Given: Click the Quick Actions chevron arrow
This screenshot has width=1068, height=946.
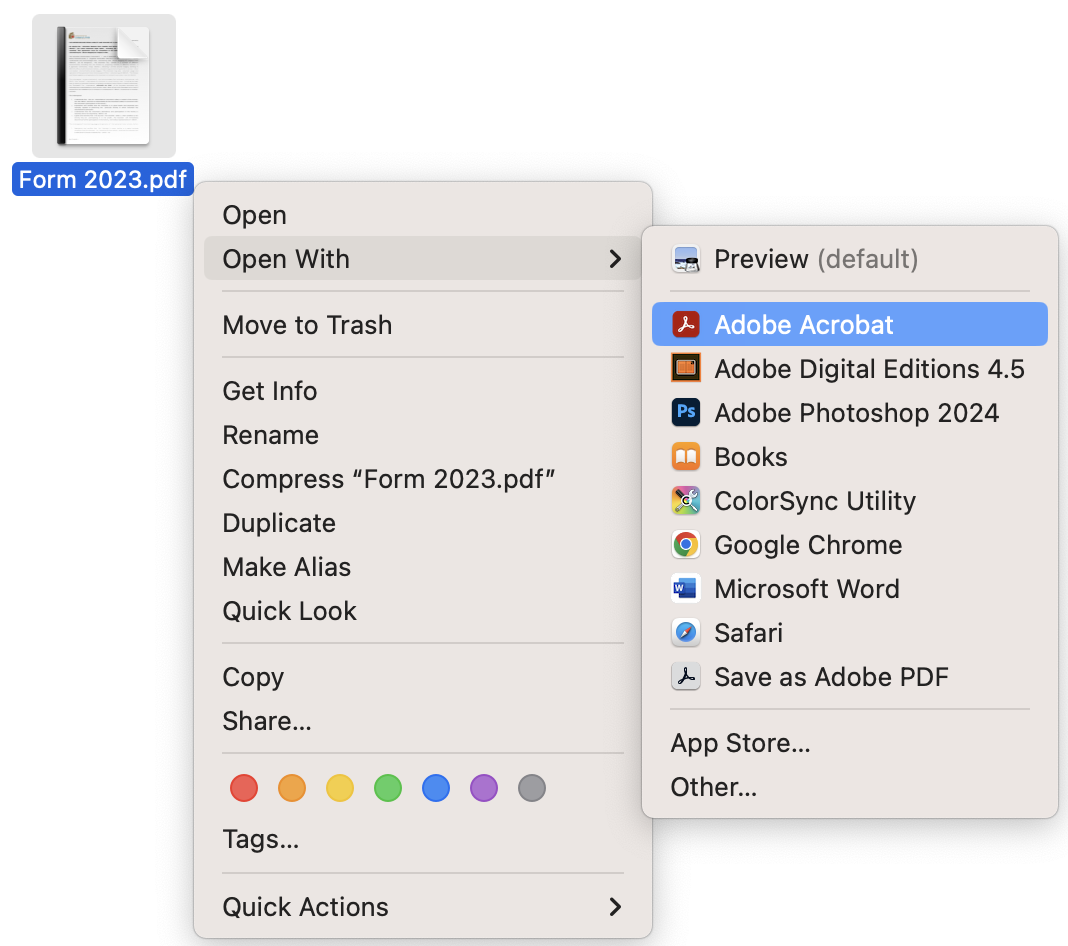Looking at the screenshot, I should coord(615,906).
